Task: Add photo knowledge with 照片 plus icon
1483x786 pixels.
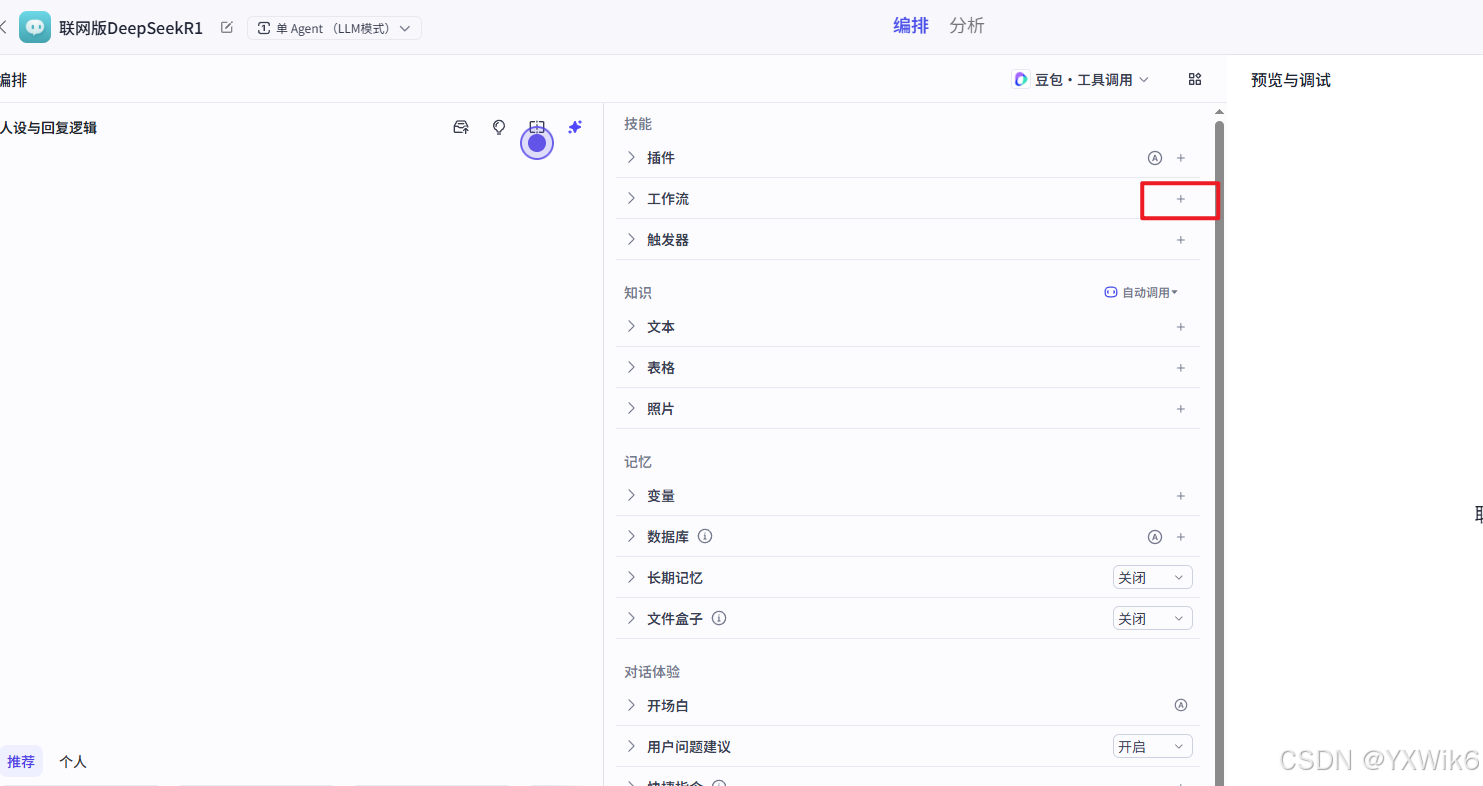Action: (x=1181, y=409)
